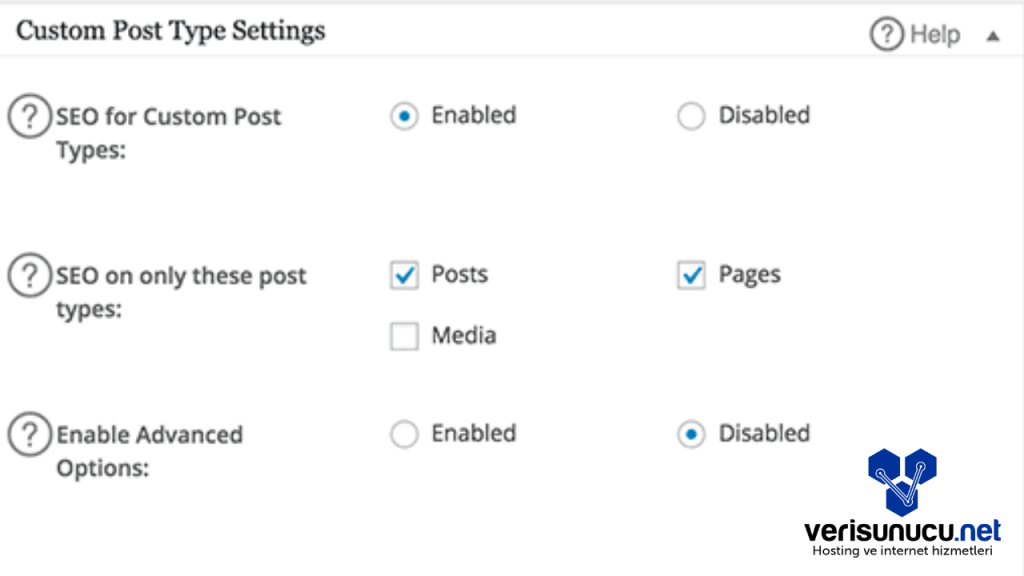Click the help icon beside SEO for Custom Post Types
The width and height of the screenshot is (1024, 576).
[29, 118]
